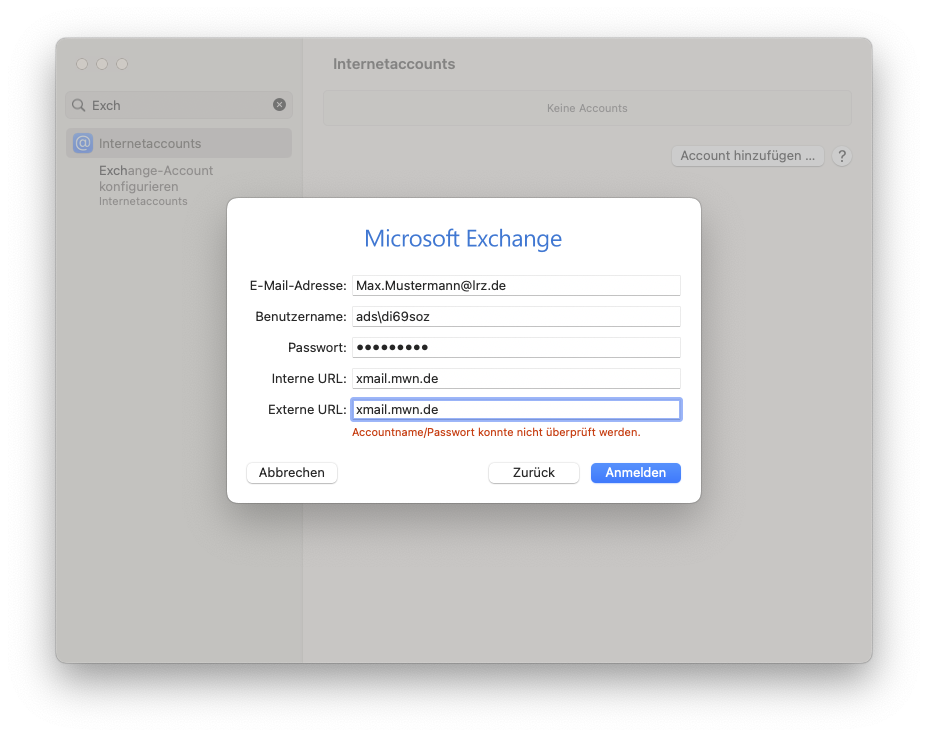
Task: Cancel the dialog with Abbrechen
Action: (x=292, y=473)
